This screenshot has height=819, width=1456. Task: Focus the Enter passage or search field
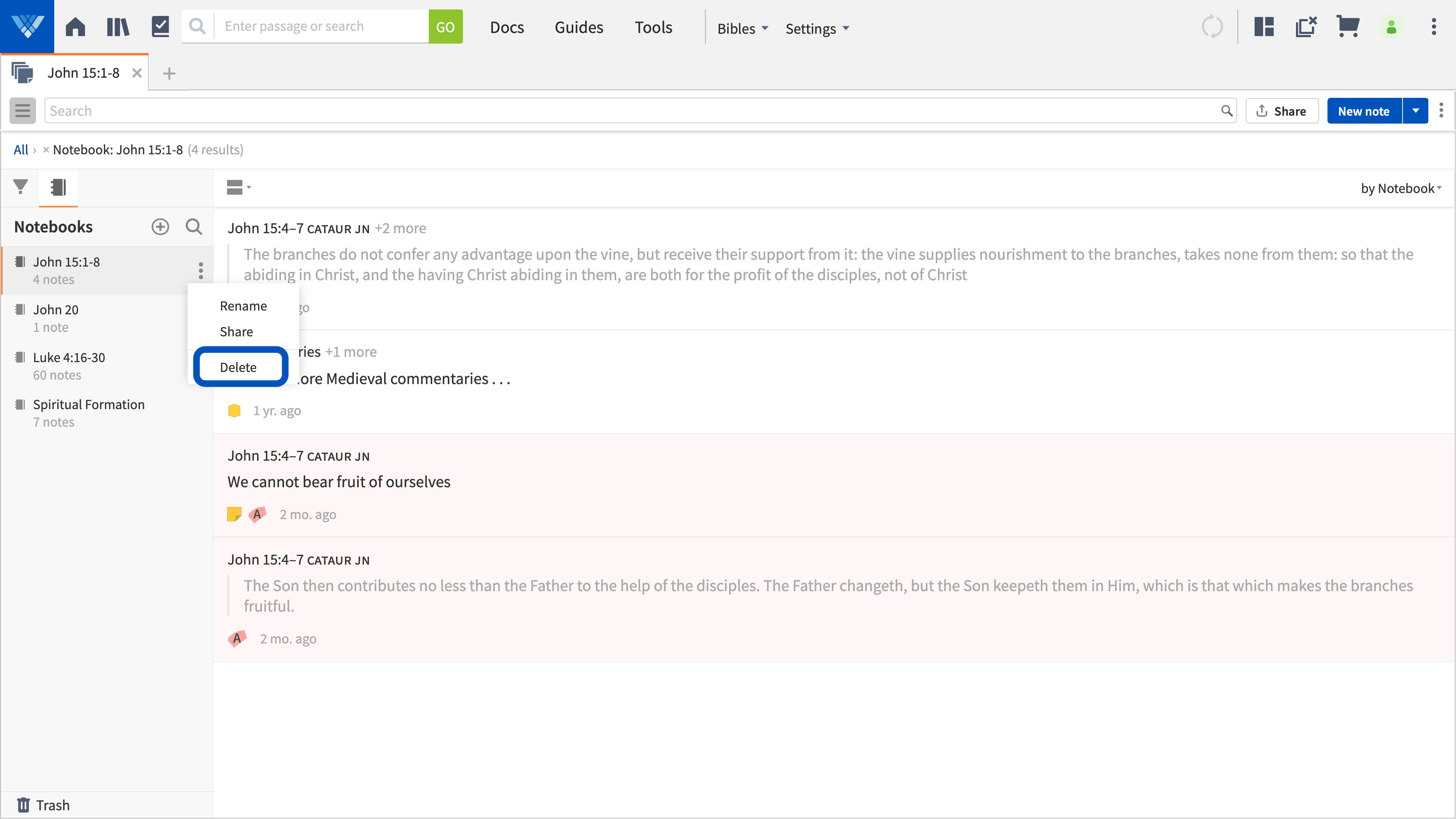321,26
